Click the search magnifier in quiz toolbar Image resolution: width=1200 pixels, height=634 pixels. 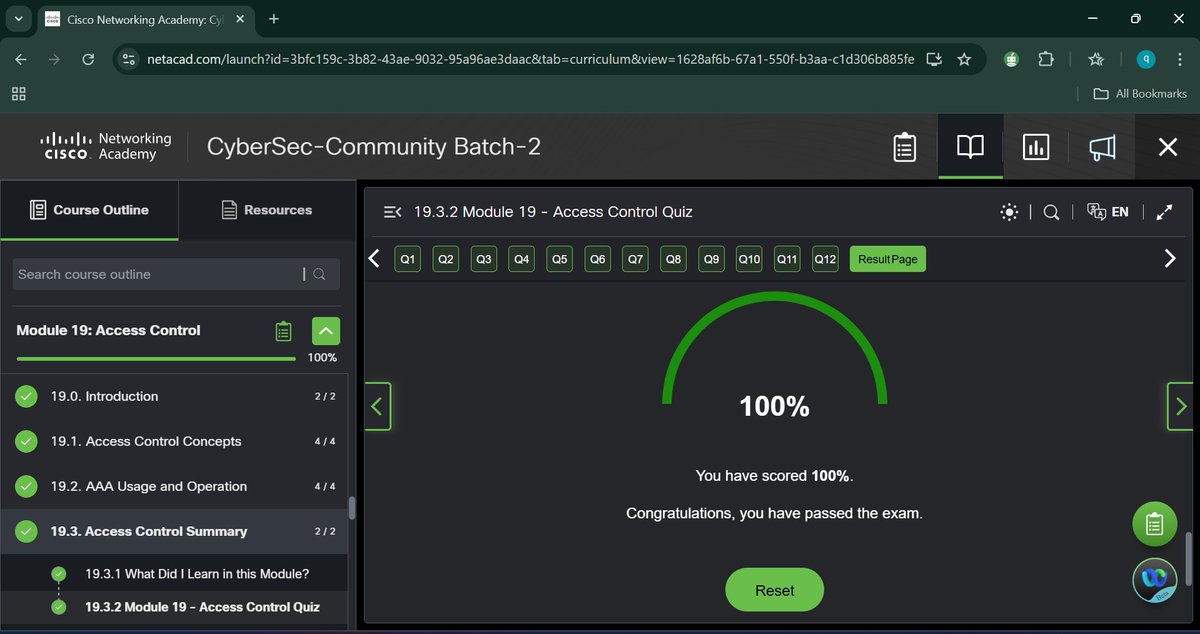coord(1051,212)
